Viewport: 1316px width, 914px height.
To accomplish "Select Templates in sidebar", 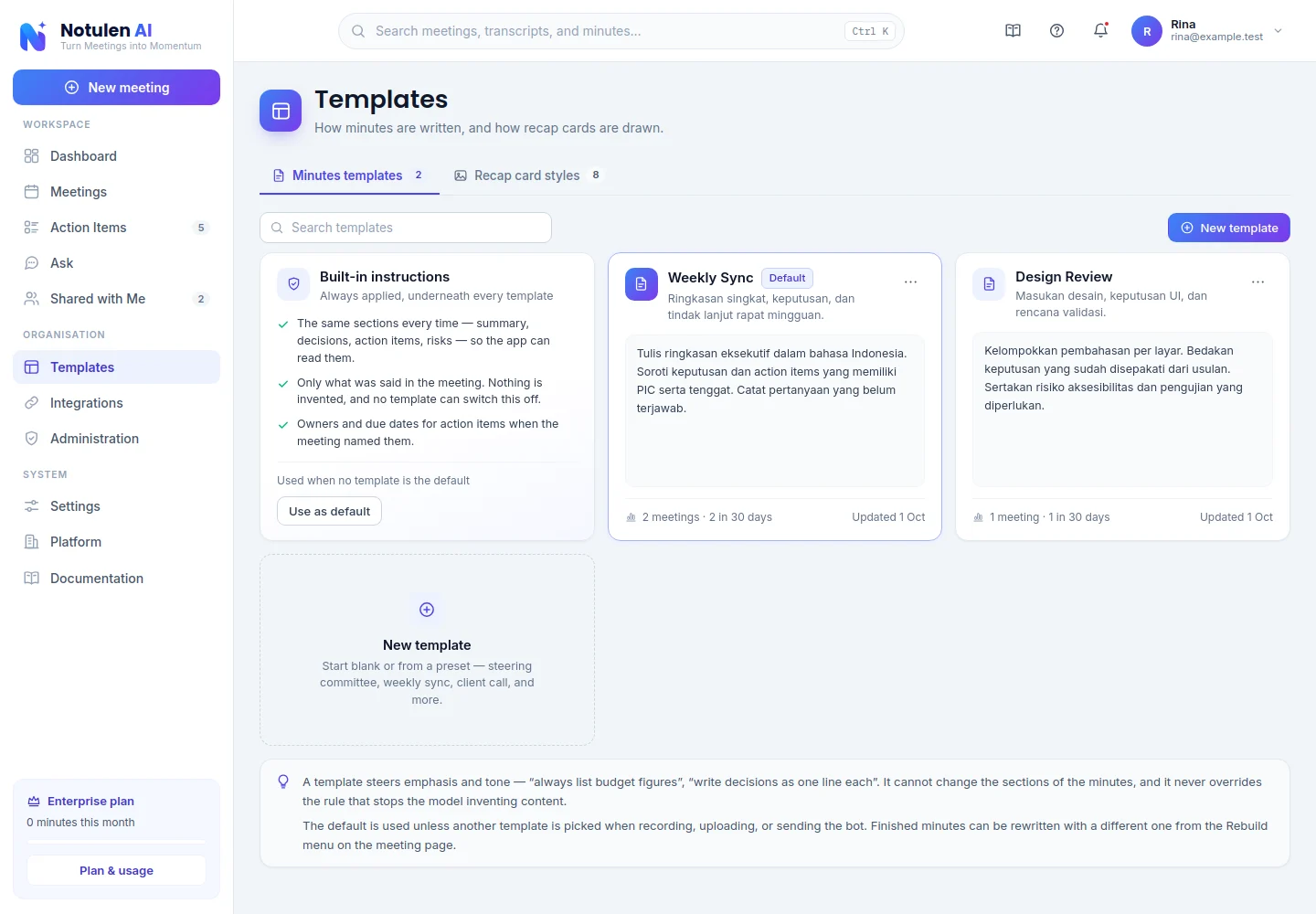I will coord(116,367).
